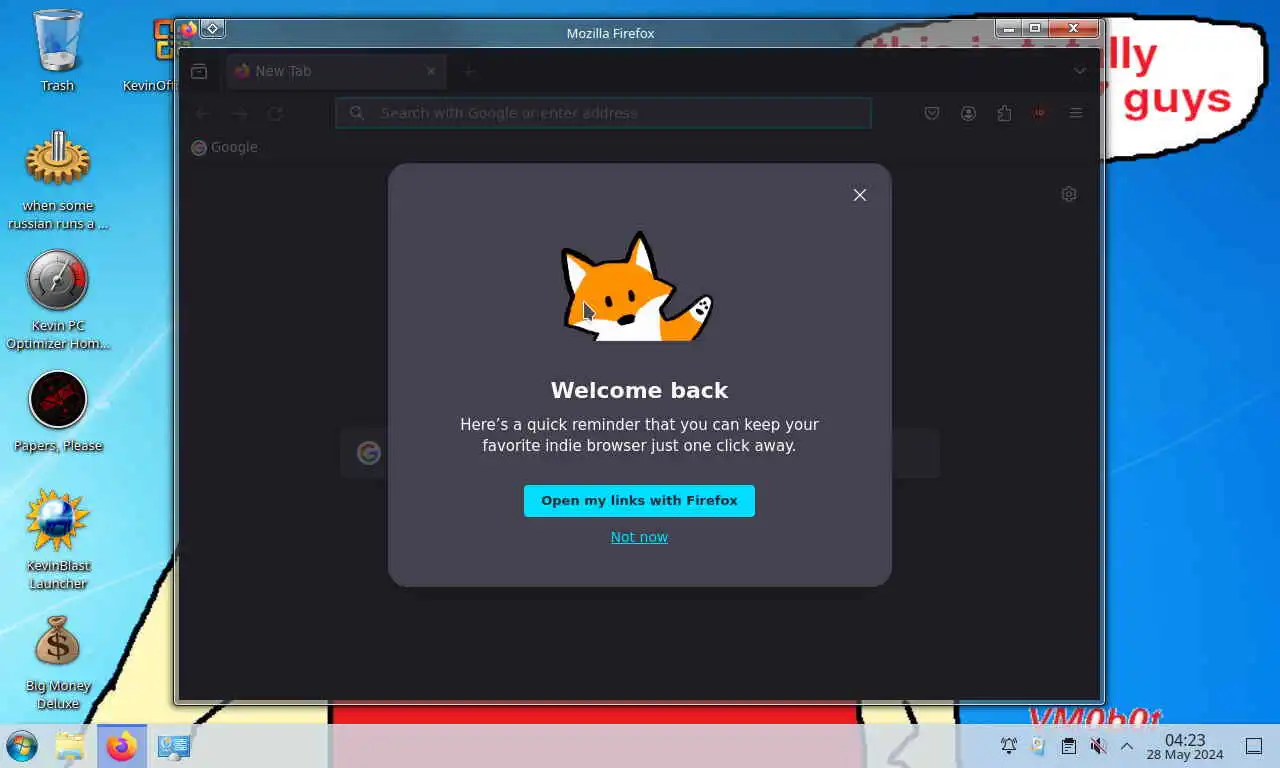Open the Start menu orb
1280x768 pixels.
(x=21, y=746)
